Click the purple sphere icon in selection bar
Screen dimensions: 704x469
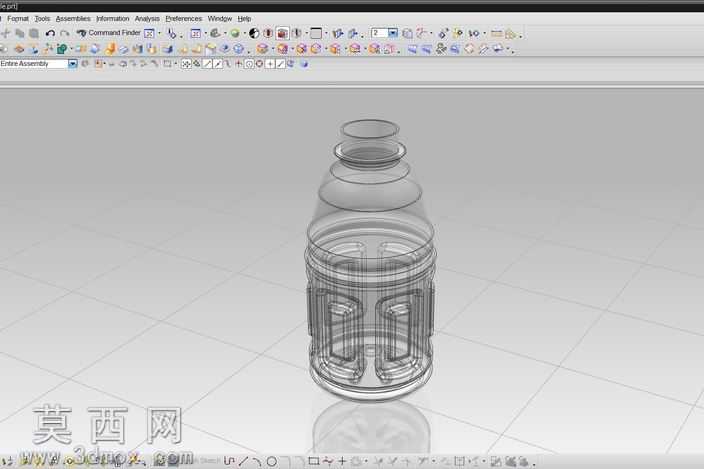point(304,64)
